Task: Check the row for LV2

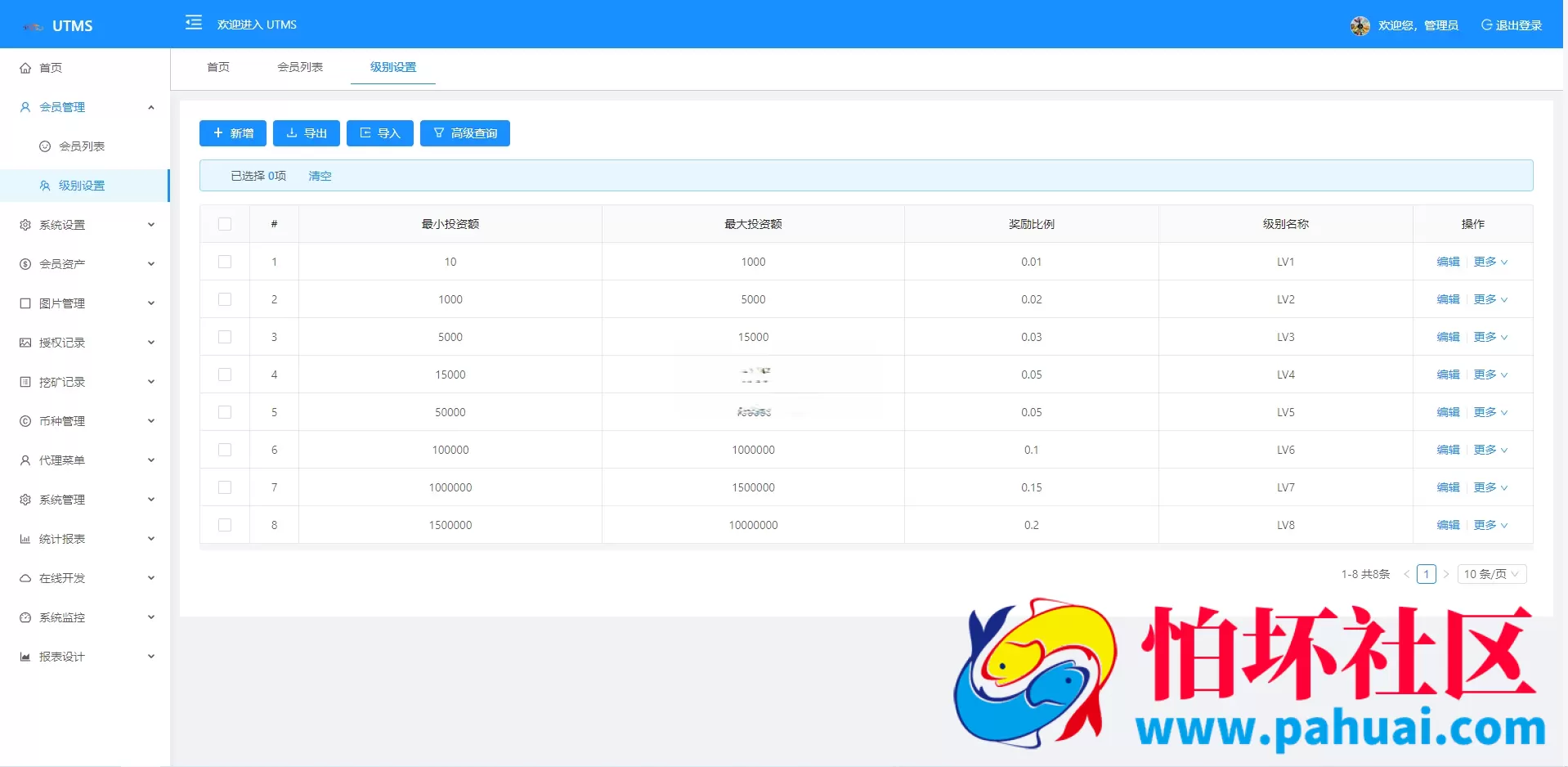Action: coord(225,299)
